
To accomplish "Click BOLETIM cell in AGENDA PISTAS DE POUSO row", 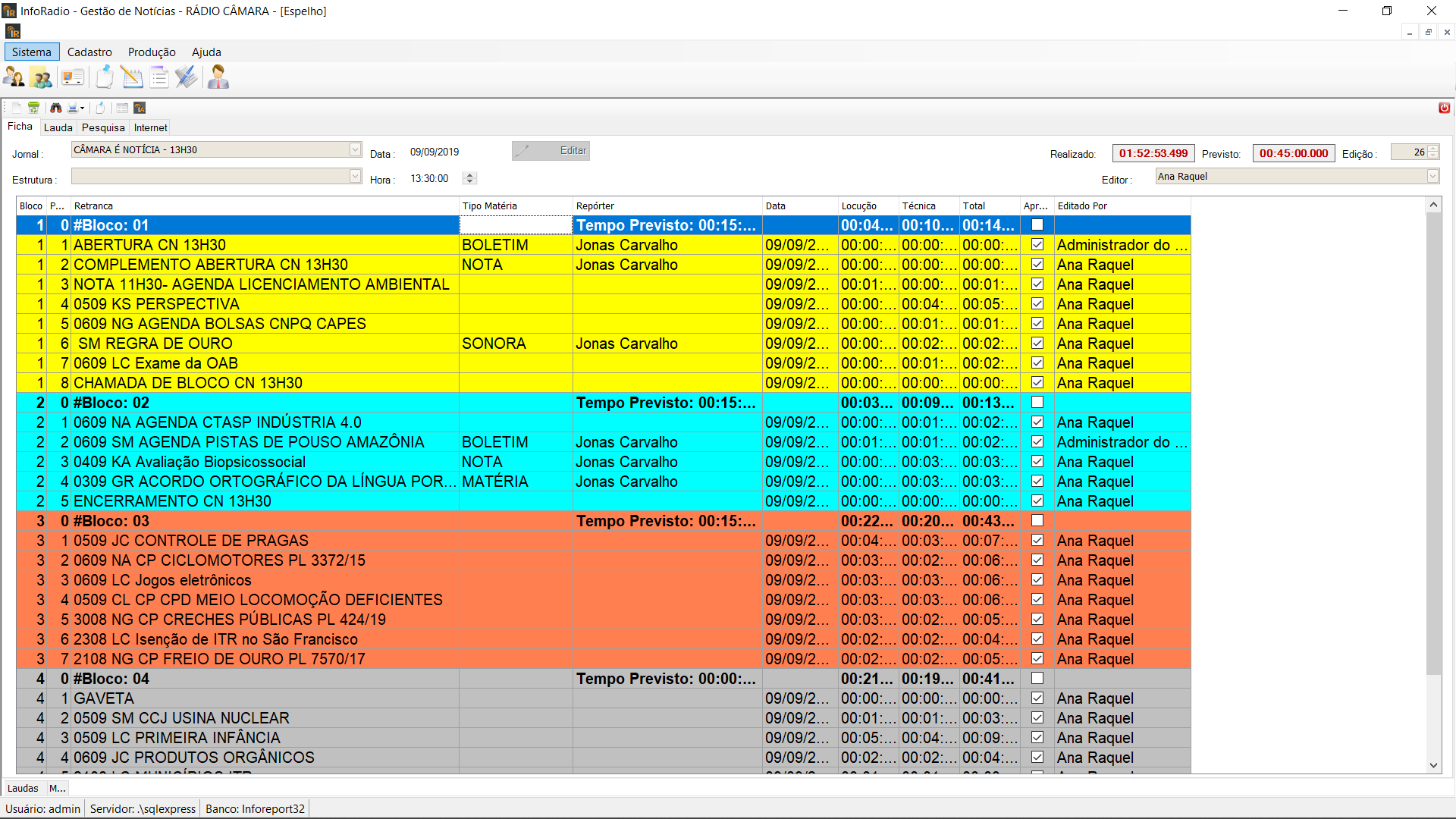I will click(516, 442).
